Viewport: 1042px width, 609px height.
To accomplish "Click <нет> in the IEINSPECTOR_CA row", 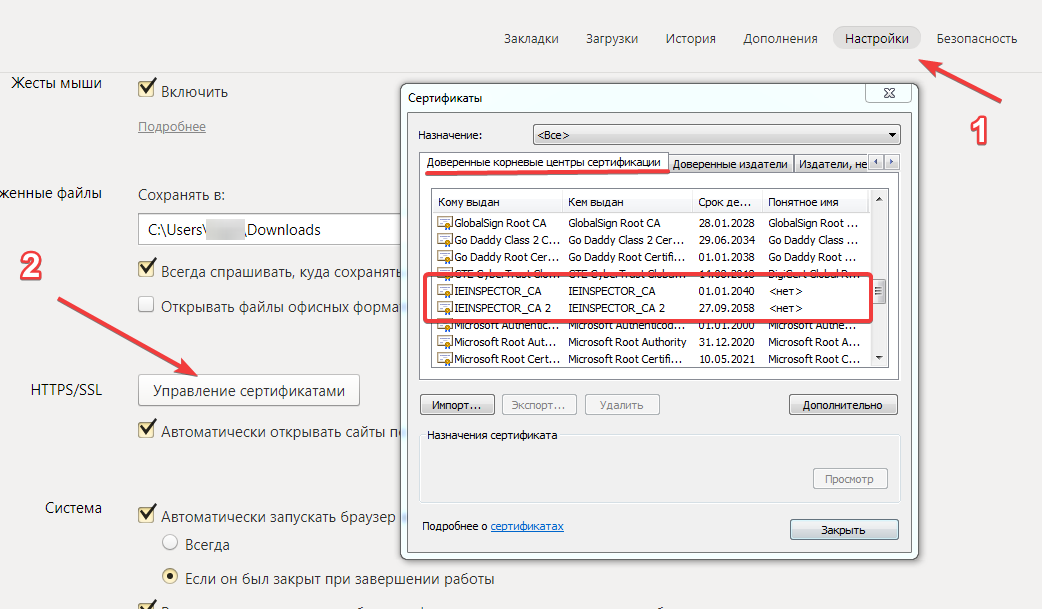I will [x=785, y=291].
